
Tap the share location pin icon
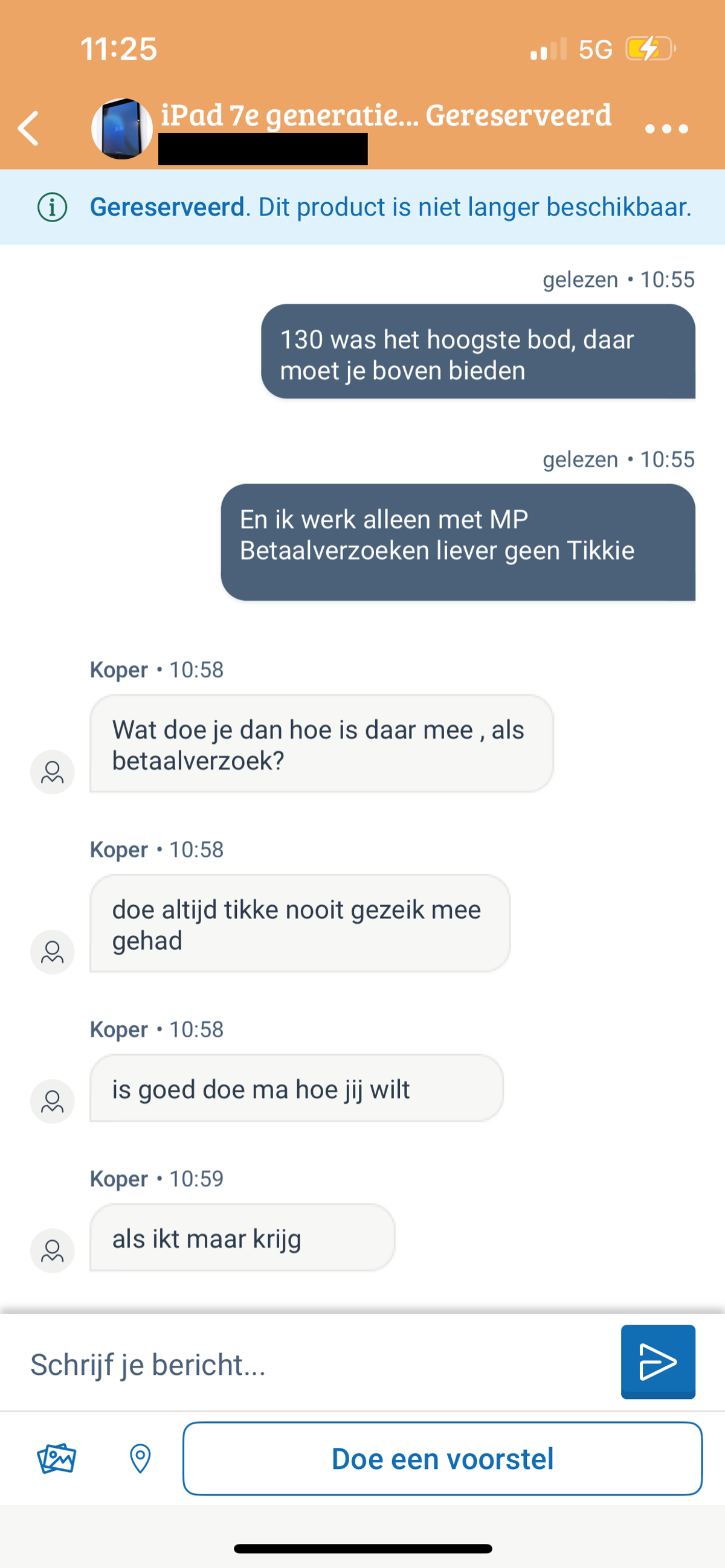coord(140,1459)
